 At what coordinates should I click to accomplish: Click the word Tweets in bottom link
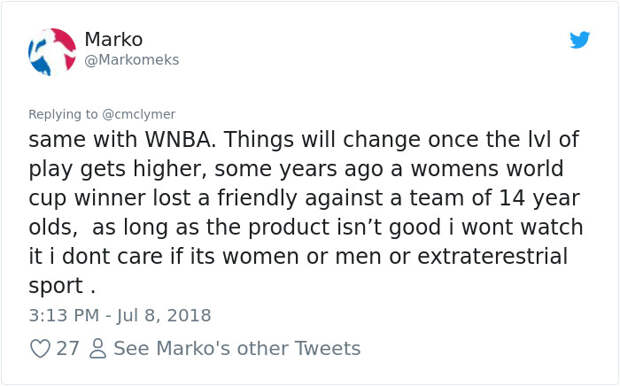(328, 348)
